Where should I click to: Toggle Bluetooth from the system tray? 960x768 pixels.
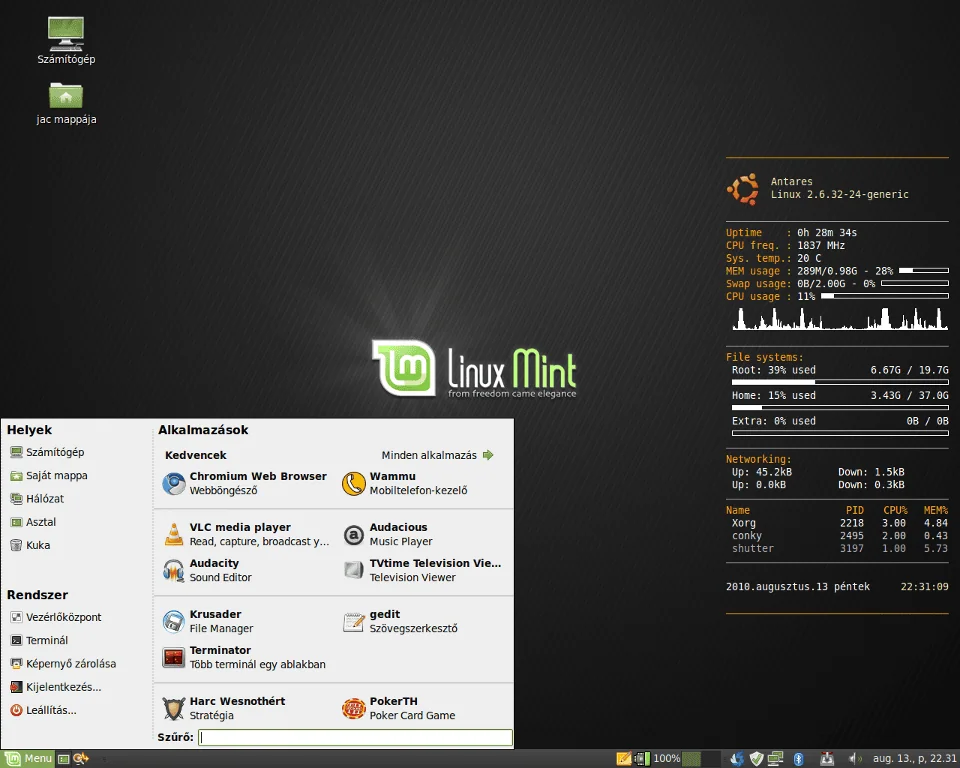click(x=798, y=758)
